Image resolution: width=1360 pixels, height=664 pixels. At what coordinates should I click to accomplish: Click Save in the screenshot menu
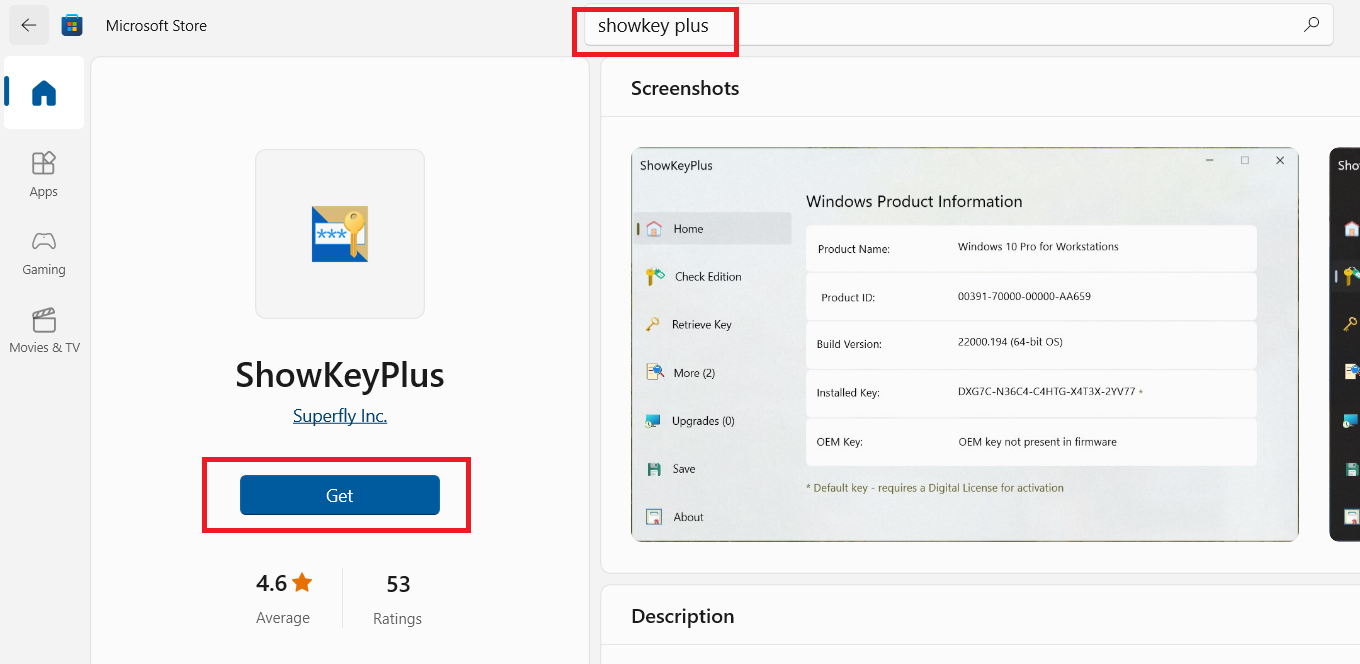point(684,469)
